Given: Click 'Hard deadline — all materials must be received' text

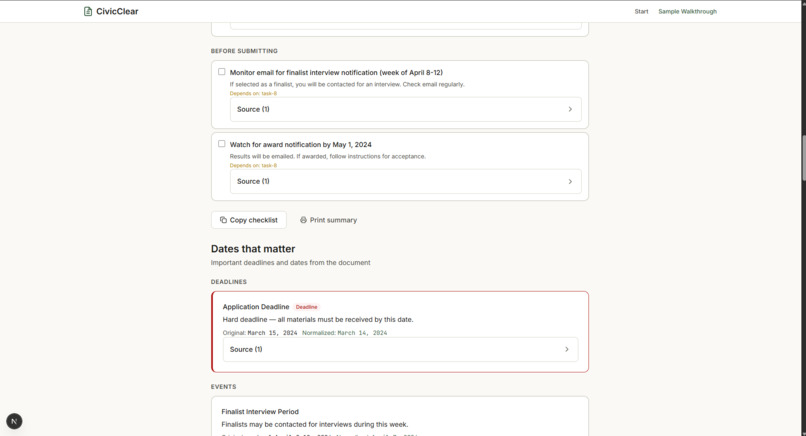Looking at the screenshot, I should 318,319.
